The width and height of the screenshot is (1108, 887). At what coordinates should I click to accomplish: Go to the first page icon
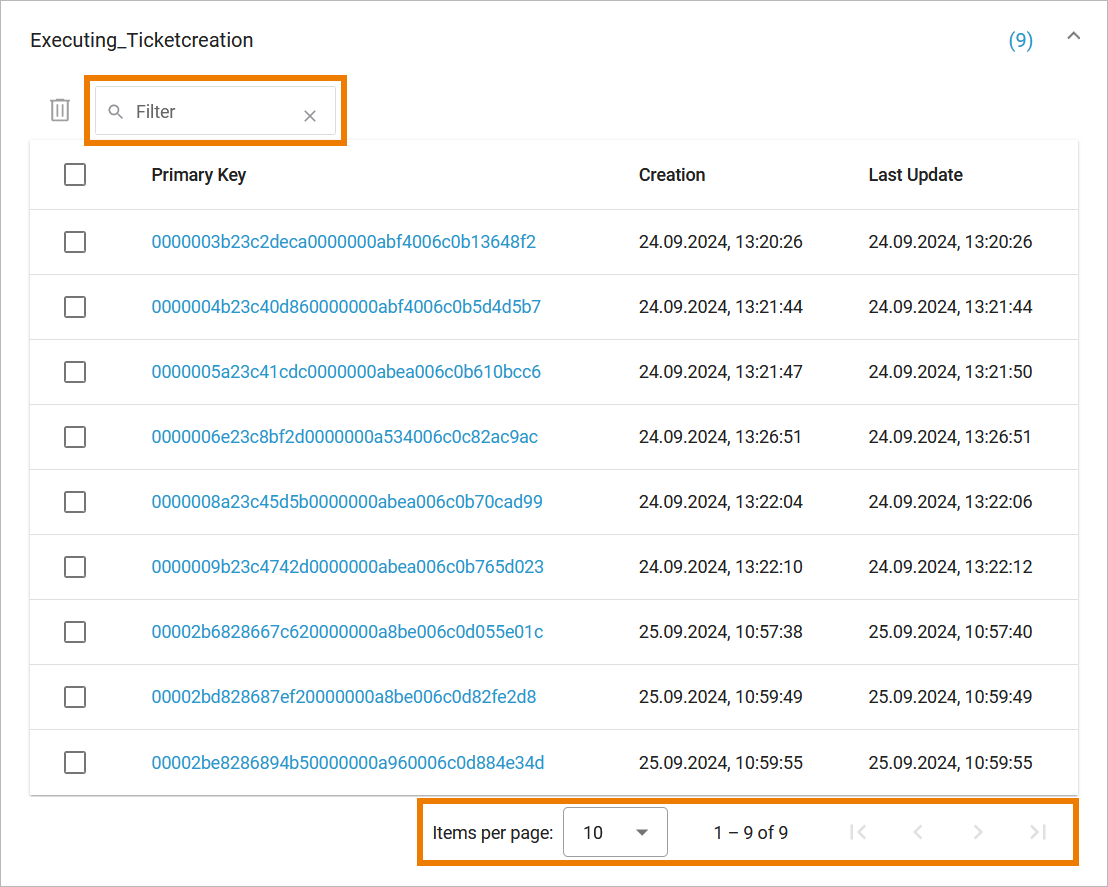(857, 832)
